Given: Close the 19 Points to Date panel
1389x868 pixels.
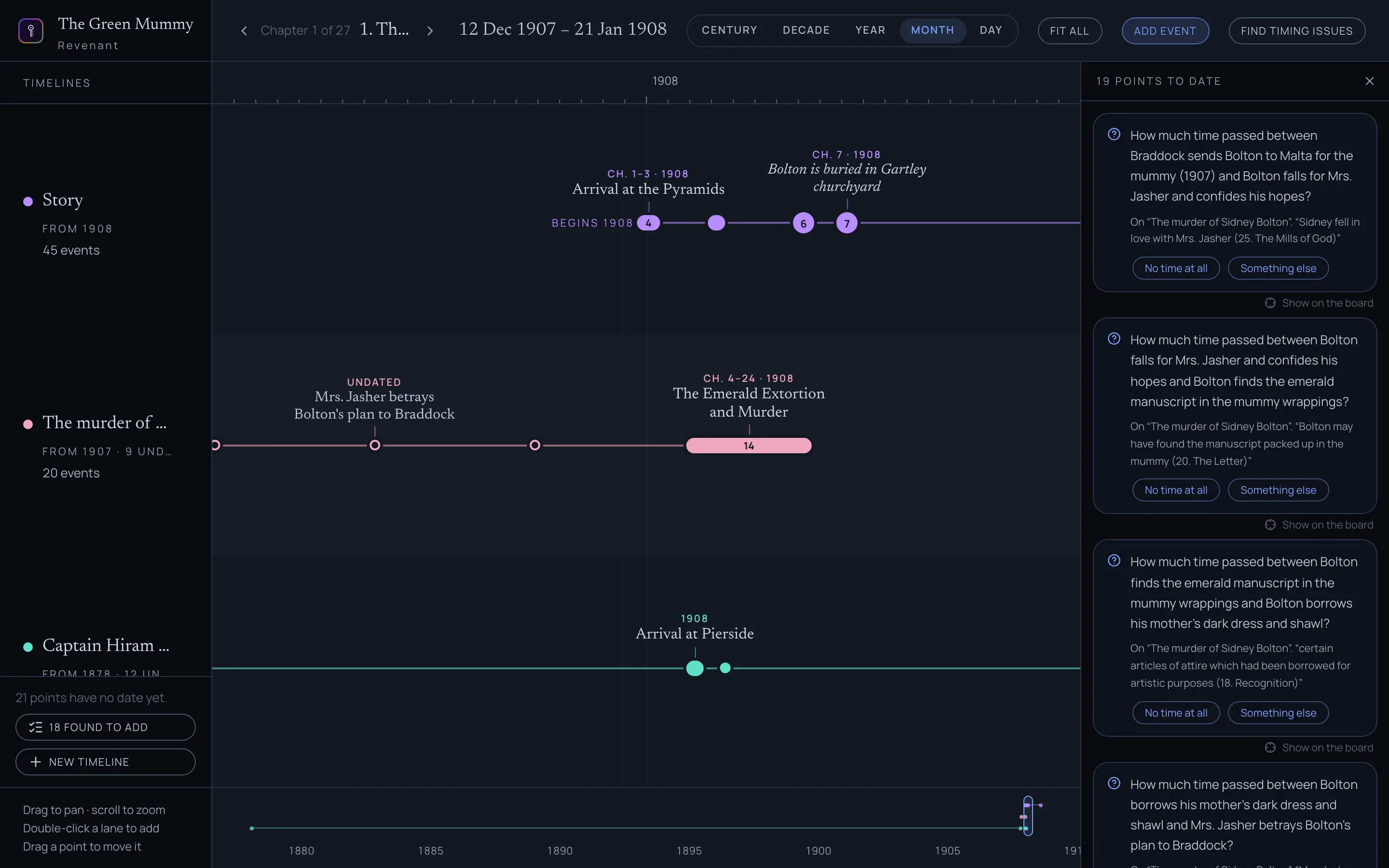Looking at the screenshot, I should (x=1370, y=81).
